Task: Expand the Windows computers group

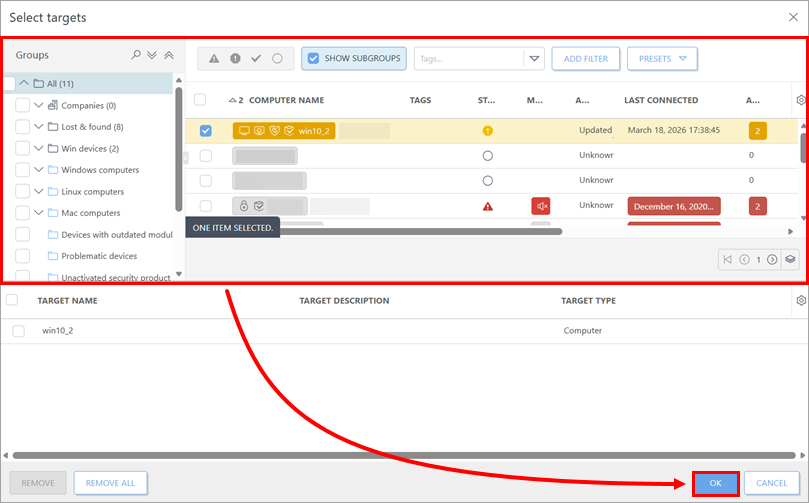Action: [38, 170]
